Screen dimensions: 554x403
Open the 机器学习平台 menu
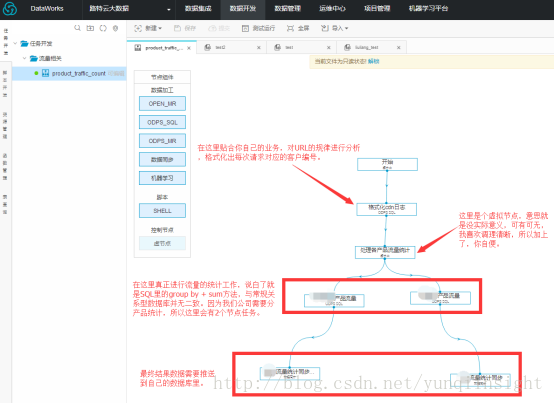(428, 8)
